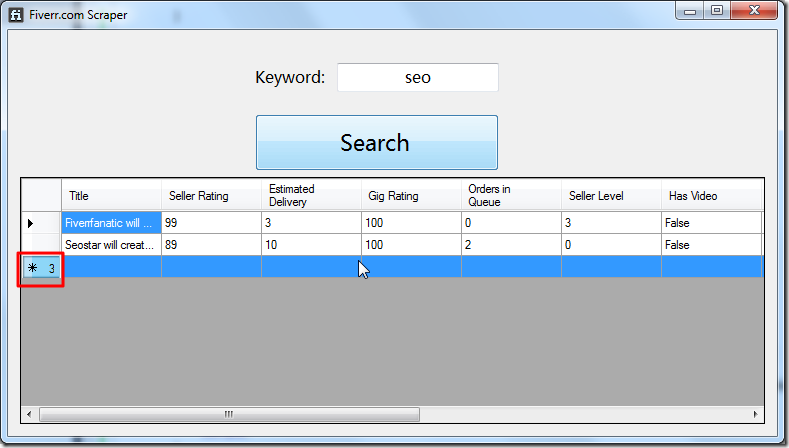Viewport: 789px width, 448px height.
Task: Click the Fiverr app icon in title bar
Action: coord(16,15)
